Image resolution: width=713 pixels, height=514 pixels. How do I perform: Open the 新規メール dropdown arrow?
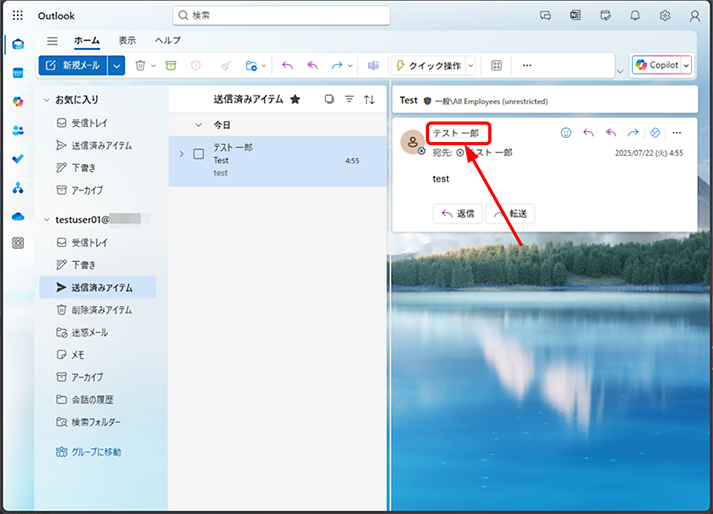(x=117, y=66)
